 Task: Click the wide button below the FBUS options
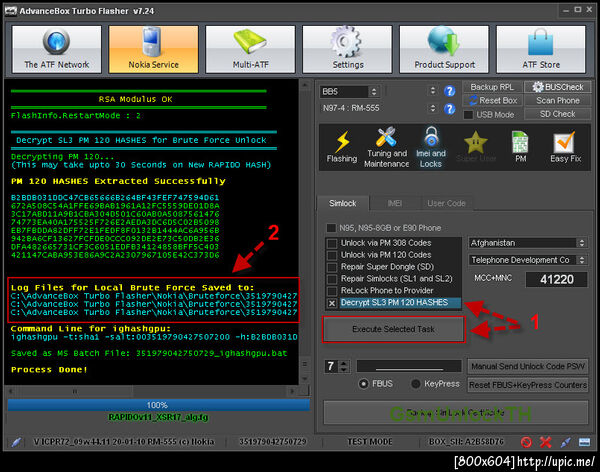455,413
